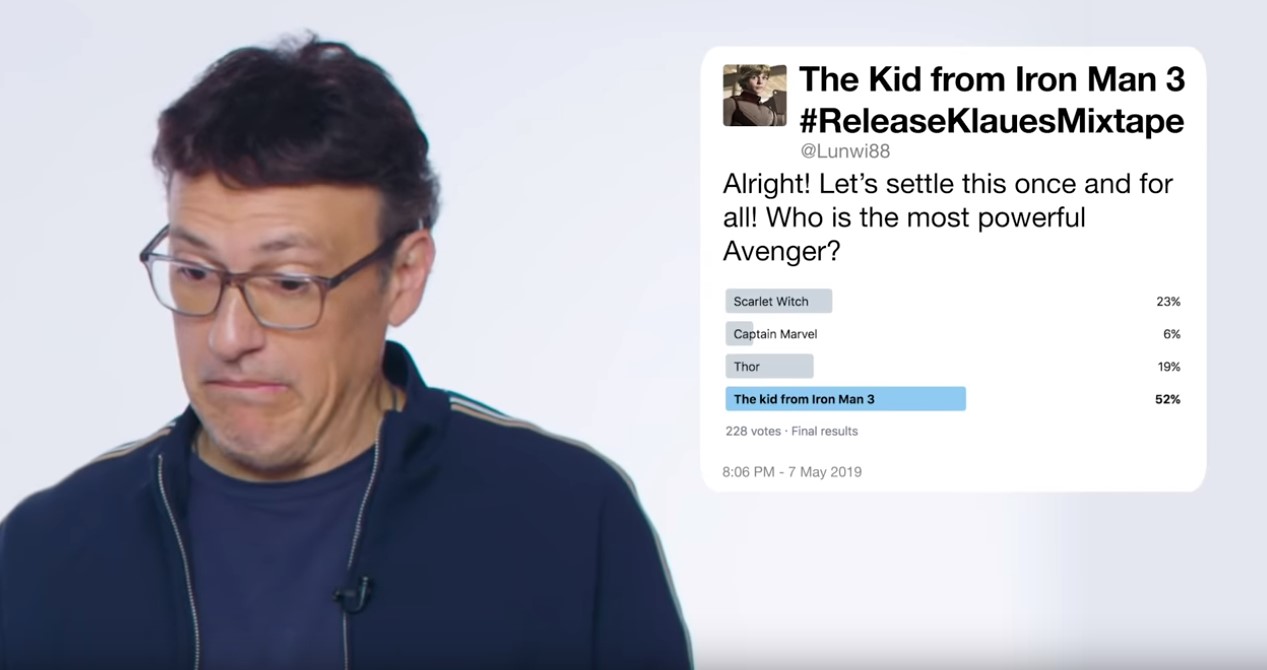Click the 19% Thor percentage
Viewport: 1267px width, 670px height.
click(x=1169, y=366)
